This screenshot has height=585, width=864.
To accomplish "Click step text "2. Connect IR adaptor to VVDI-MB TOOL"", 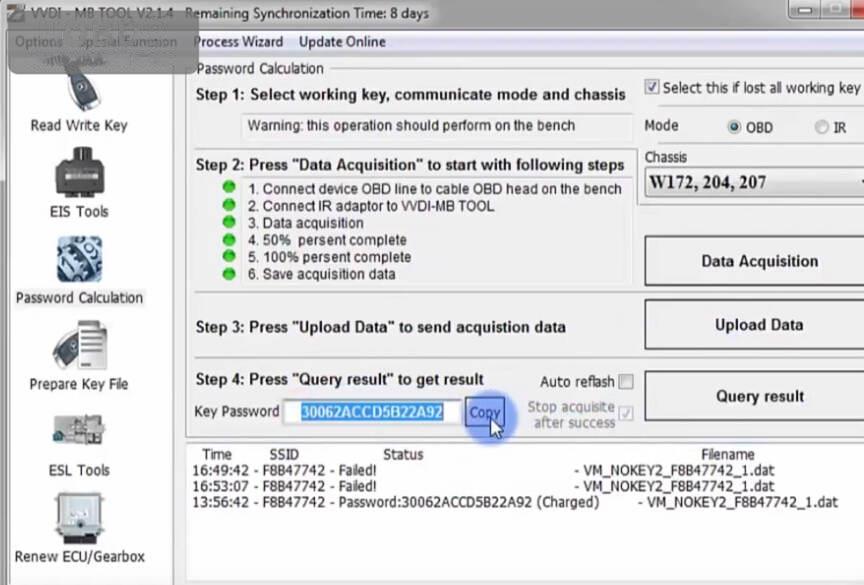I will [x=371, y=206].
